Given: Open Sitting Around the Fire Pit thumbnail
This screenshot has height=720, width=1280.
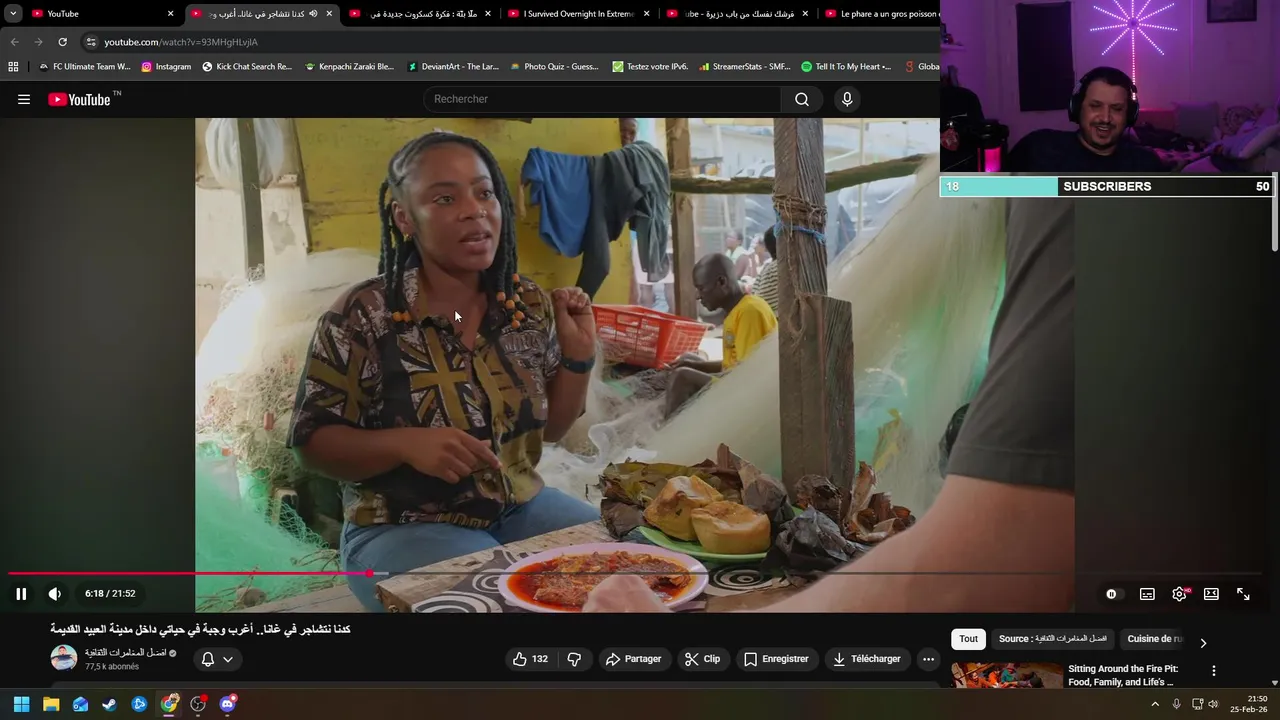Looking at the screenshot, I should coord(1007,675).
